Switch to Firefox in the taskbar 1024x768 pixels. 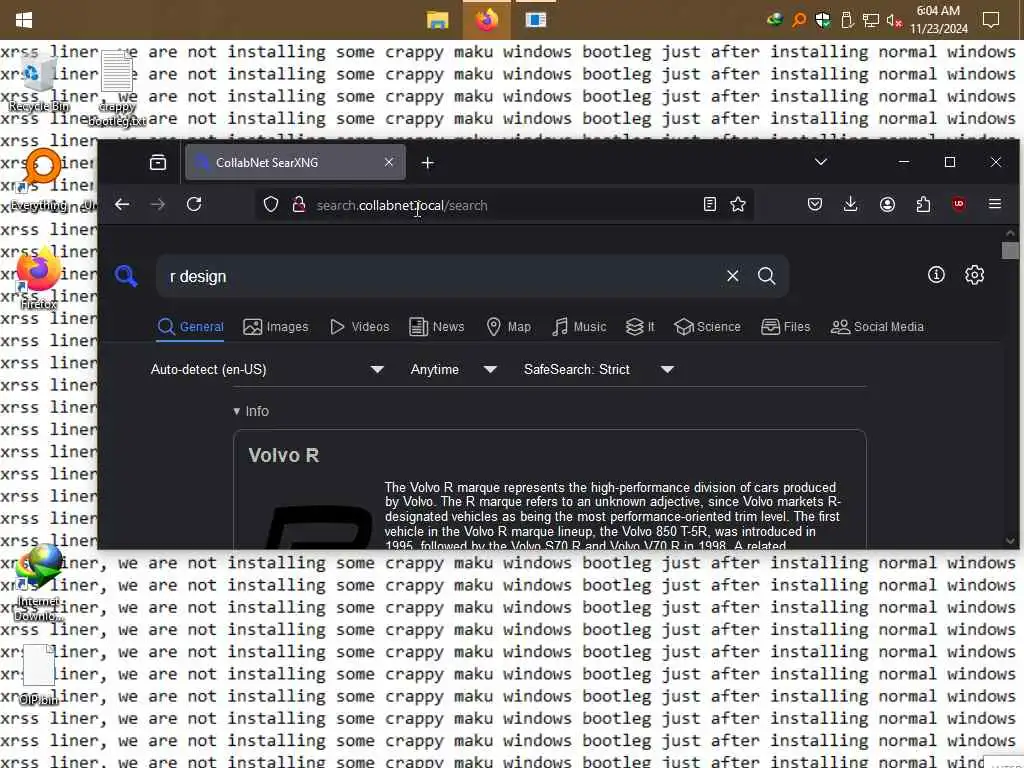[x=487, y=20]
